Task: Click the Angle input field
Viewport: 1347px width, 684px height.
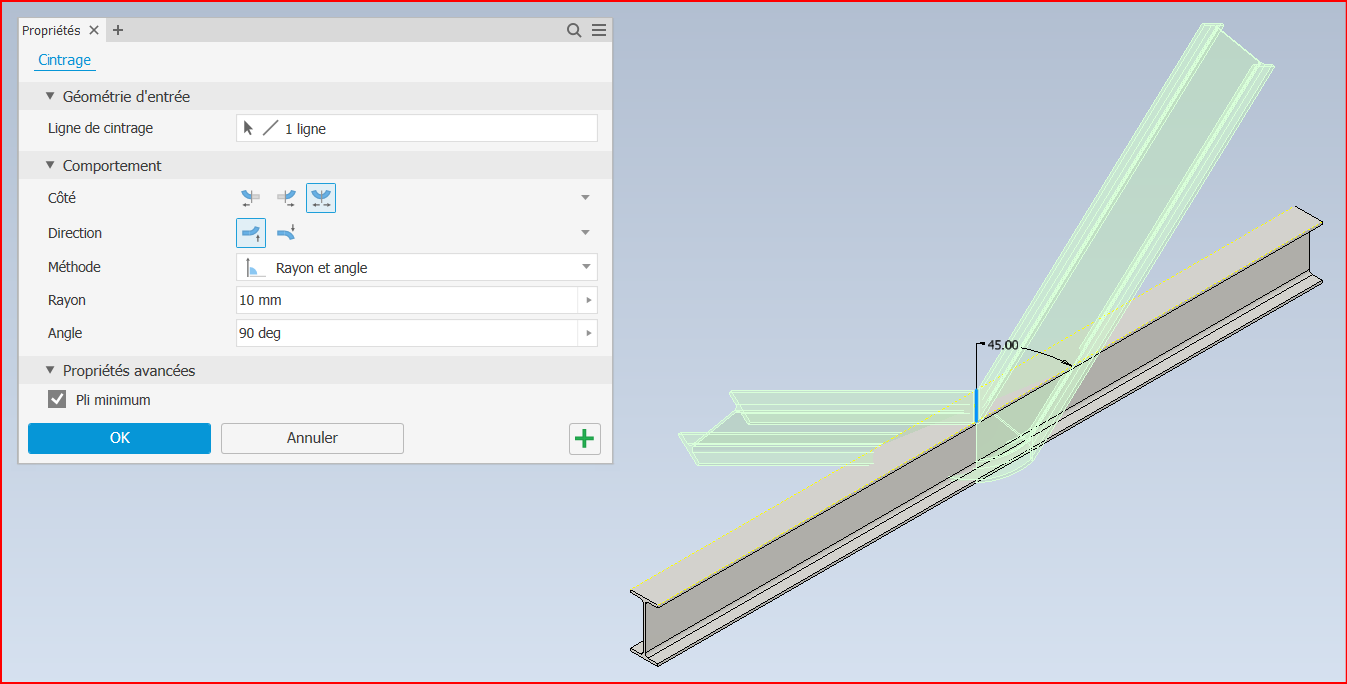Action: coord(406,333)
